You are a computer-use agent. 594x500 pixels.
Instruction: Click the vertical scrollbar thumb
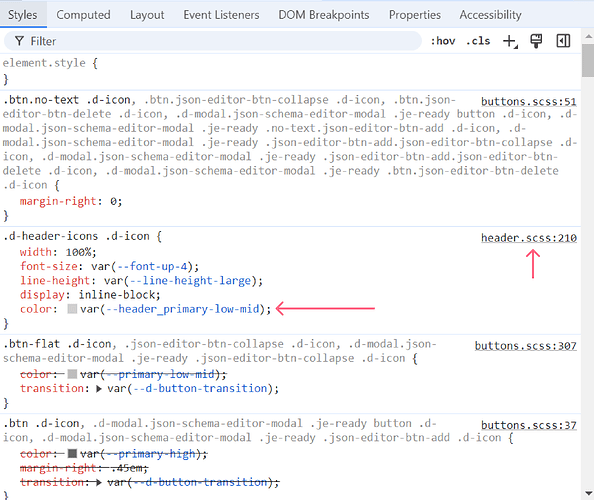tap(588, 60)
